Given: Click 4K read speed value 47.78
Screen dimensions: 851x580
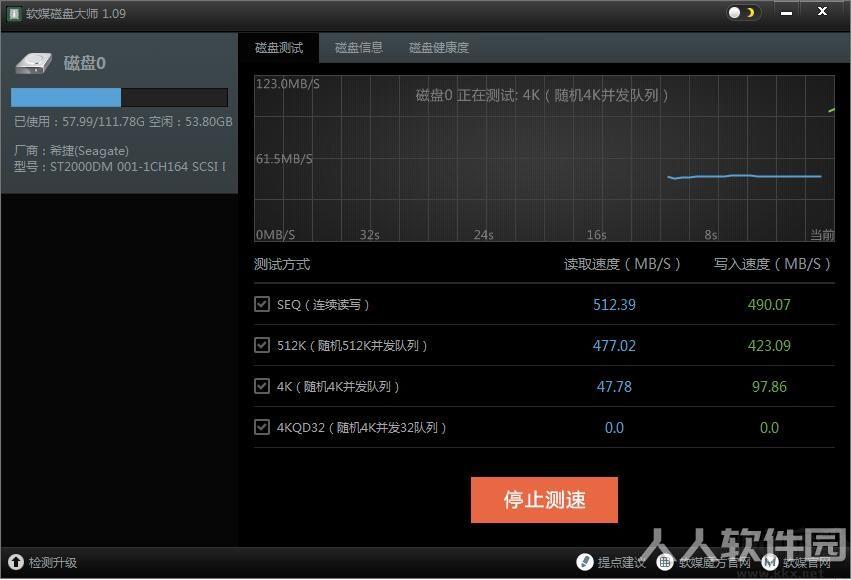Looking at the screenshot, I should pyautogui.click(x=614, y=387).
